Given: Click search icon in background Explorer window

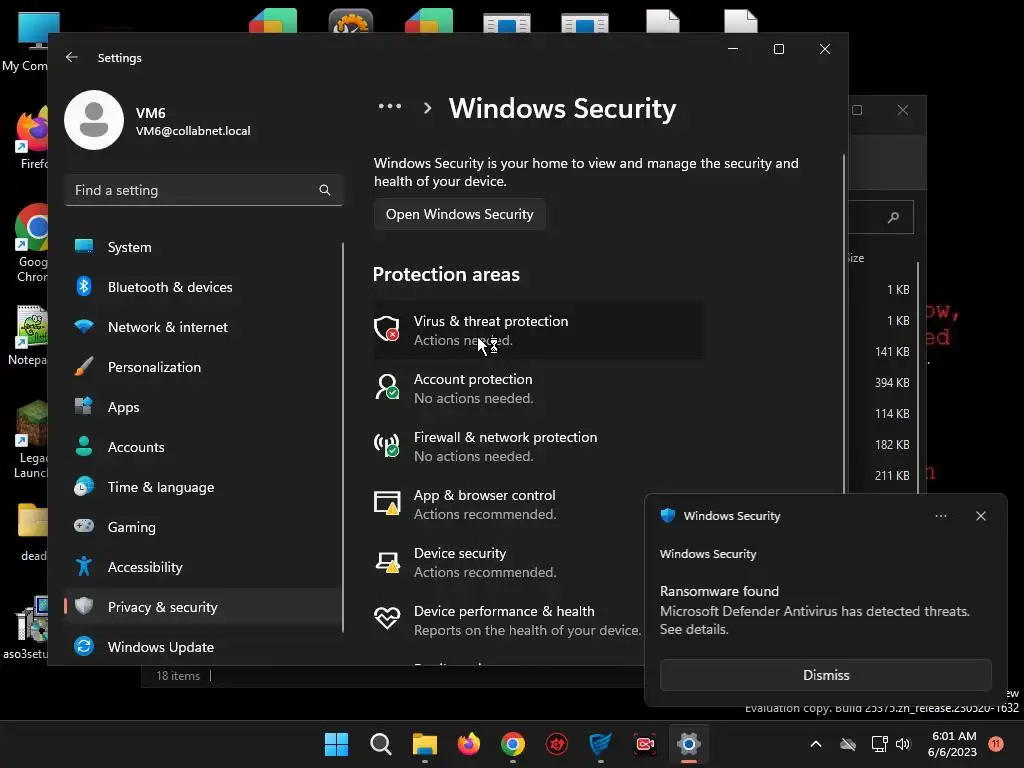Looking at the screenshot, I should 893,217.
